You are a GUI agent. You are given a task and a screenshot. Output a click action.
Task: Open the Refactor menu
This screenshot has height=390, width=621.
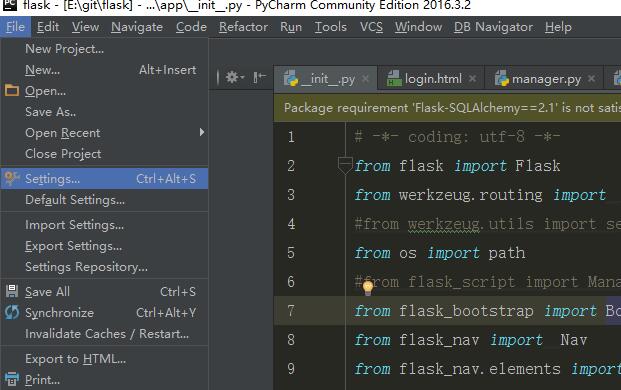243,27
